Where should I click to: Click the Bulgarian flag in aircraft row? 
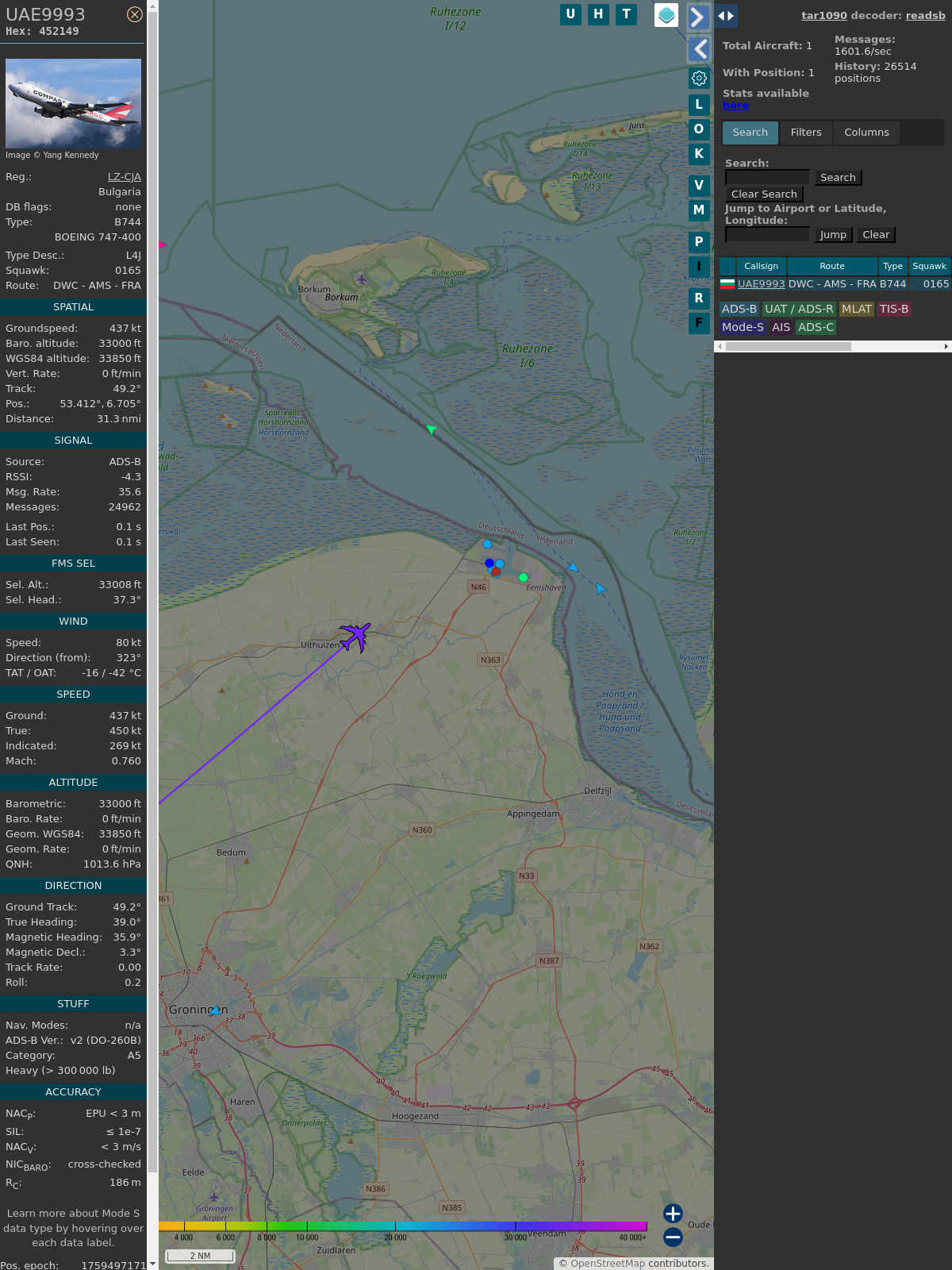(727, 284)
